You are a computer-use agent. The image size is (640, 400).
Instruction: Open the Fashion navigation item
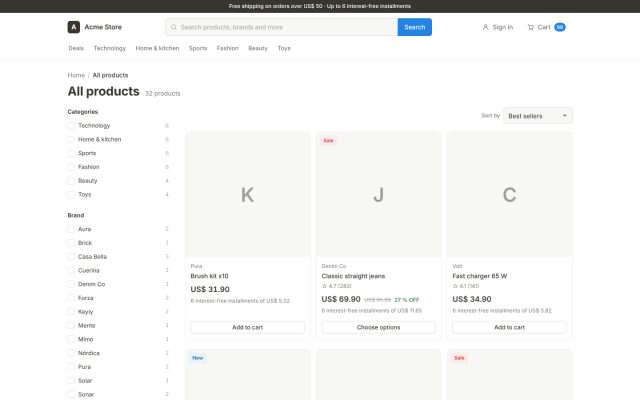click(x=227, y=48)
